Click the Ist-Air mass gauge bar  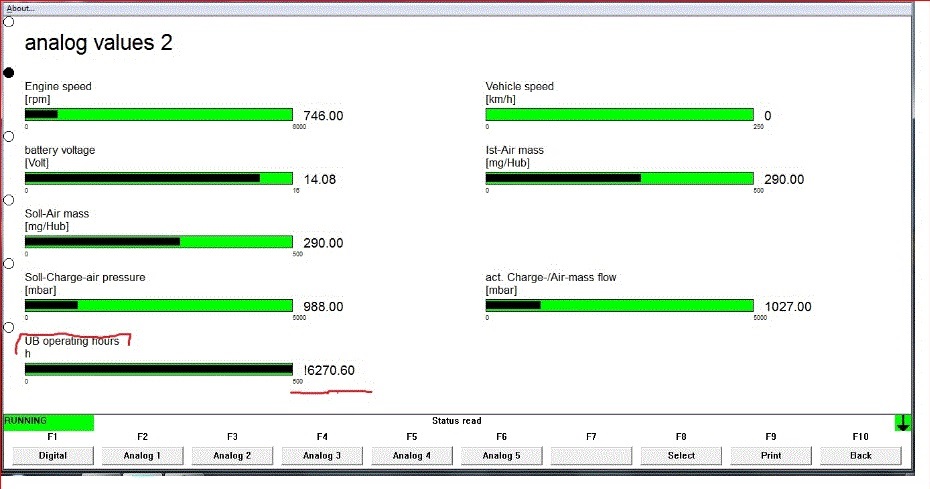[x=619, y=179]
